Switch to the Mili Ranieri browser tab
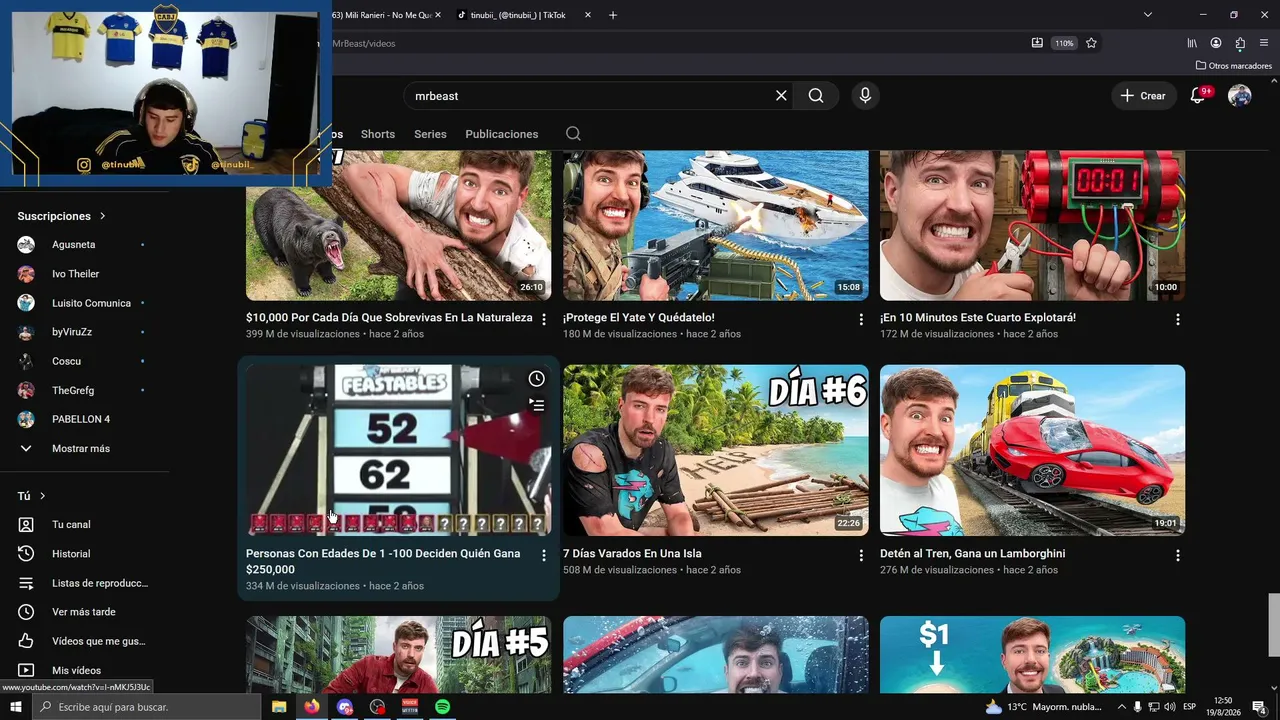Viewport: 1280px width, 720px height. [385, 15]
